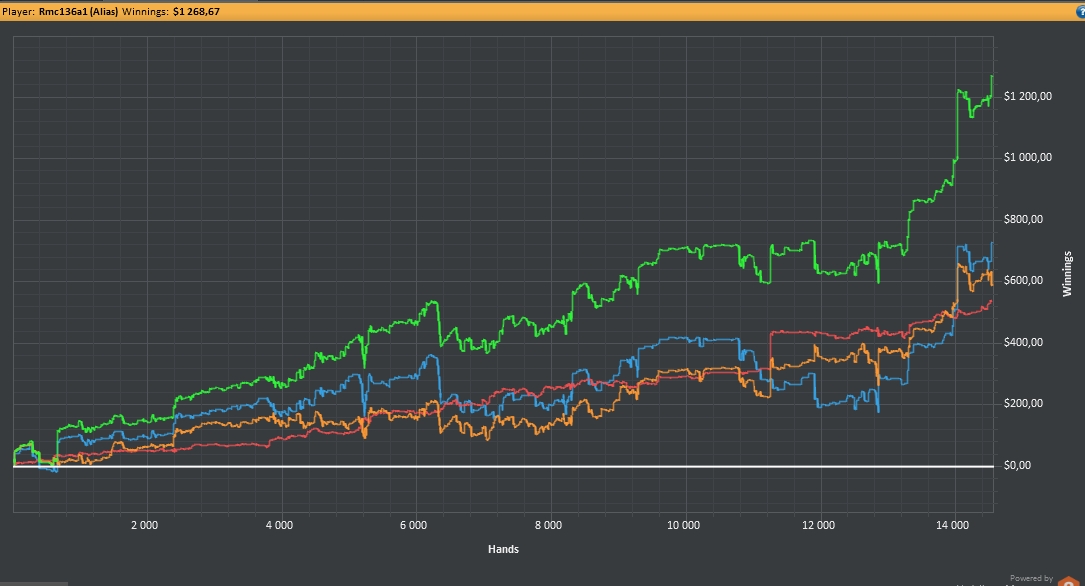
Task: Click the $0,00 y-axis label
Action: 1020,466
